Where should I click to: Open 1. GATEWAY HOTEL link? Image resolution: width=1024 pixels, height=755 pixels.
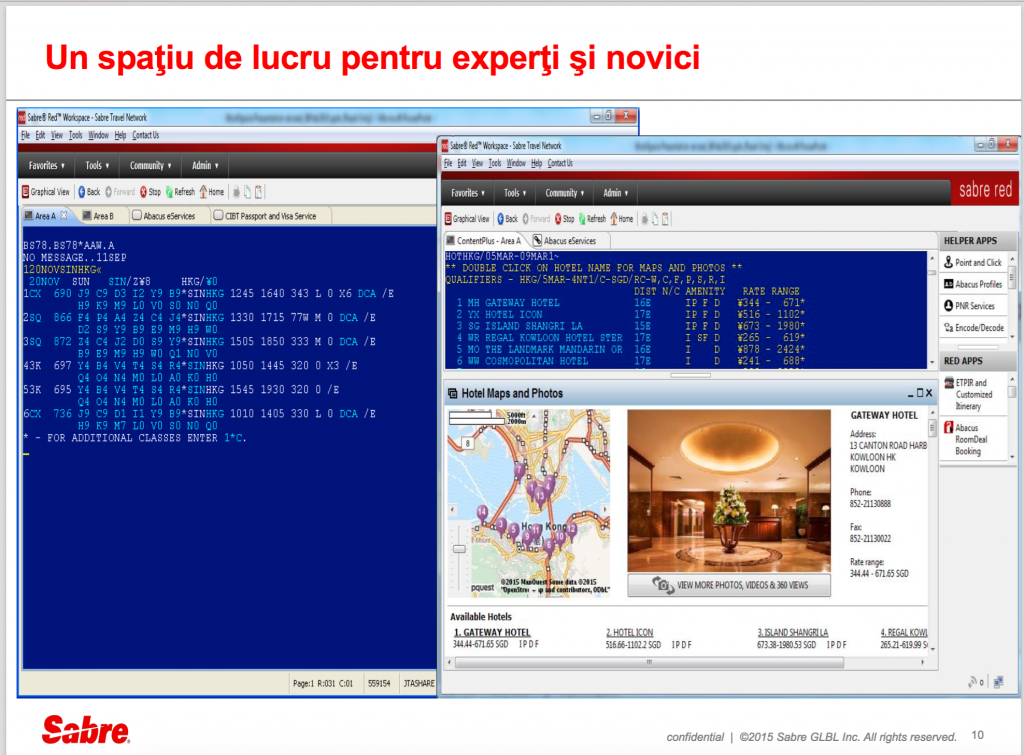(492, 632)
